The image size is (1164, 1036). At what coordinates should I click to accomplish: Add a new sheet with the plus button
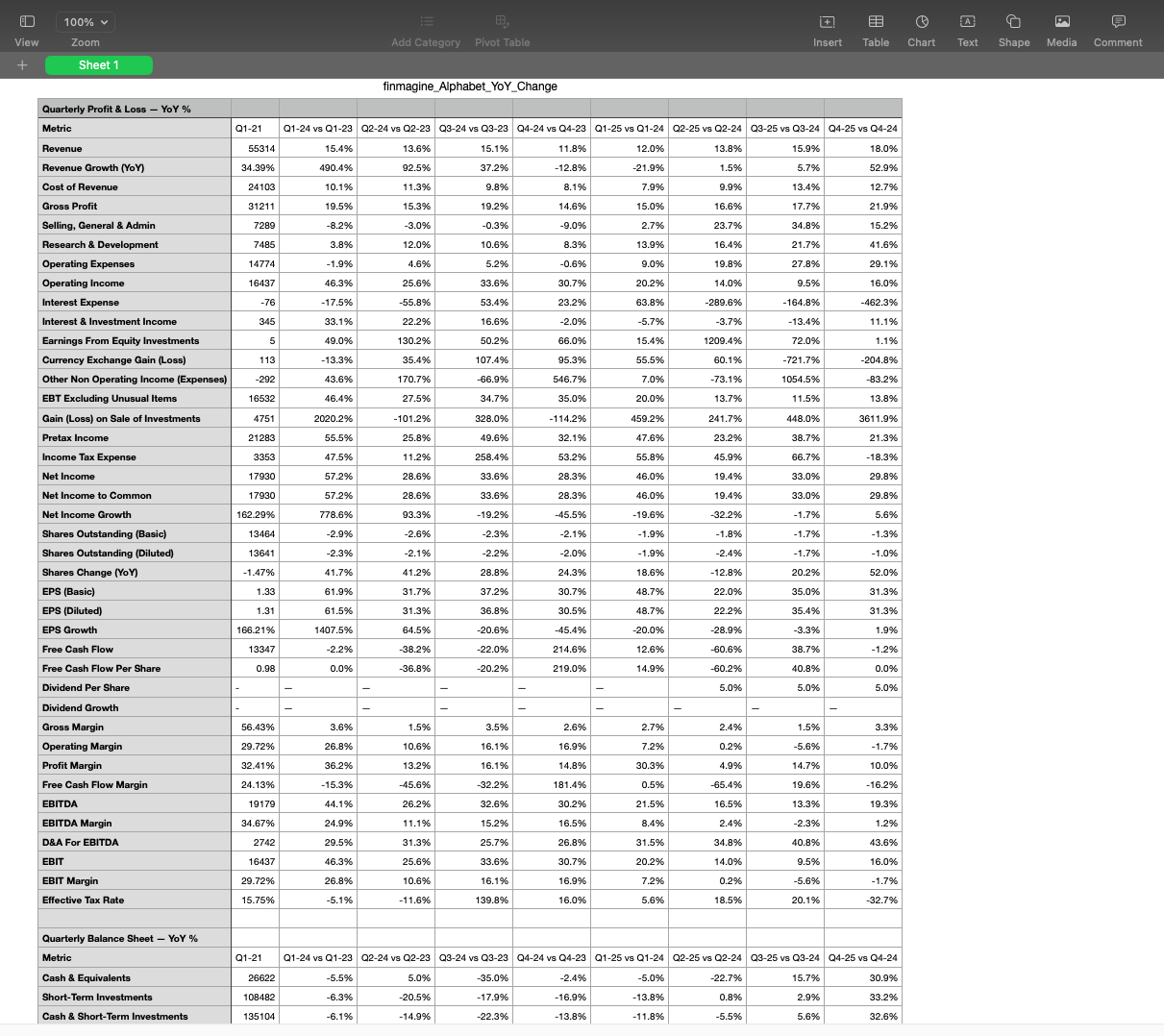pos(22,64)
